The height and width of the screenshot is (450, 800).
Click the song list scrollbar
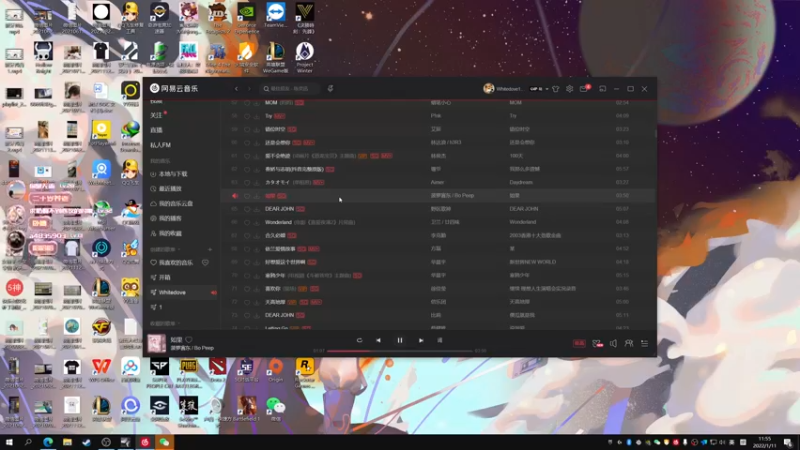click(x=655, y=134)
